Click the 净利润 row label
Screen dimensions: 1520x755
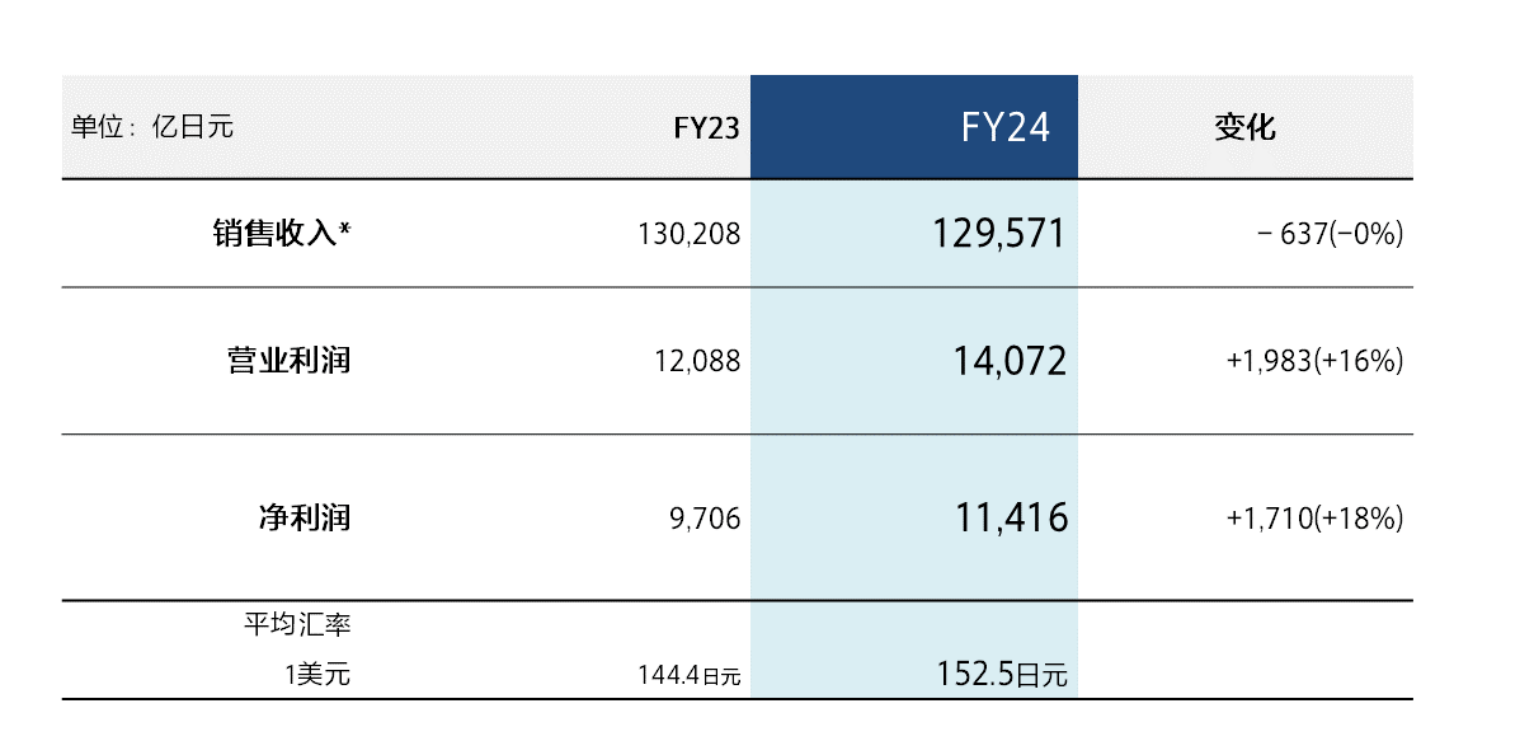point(304,518)
